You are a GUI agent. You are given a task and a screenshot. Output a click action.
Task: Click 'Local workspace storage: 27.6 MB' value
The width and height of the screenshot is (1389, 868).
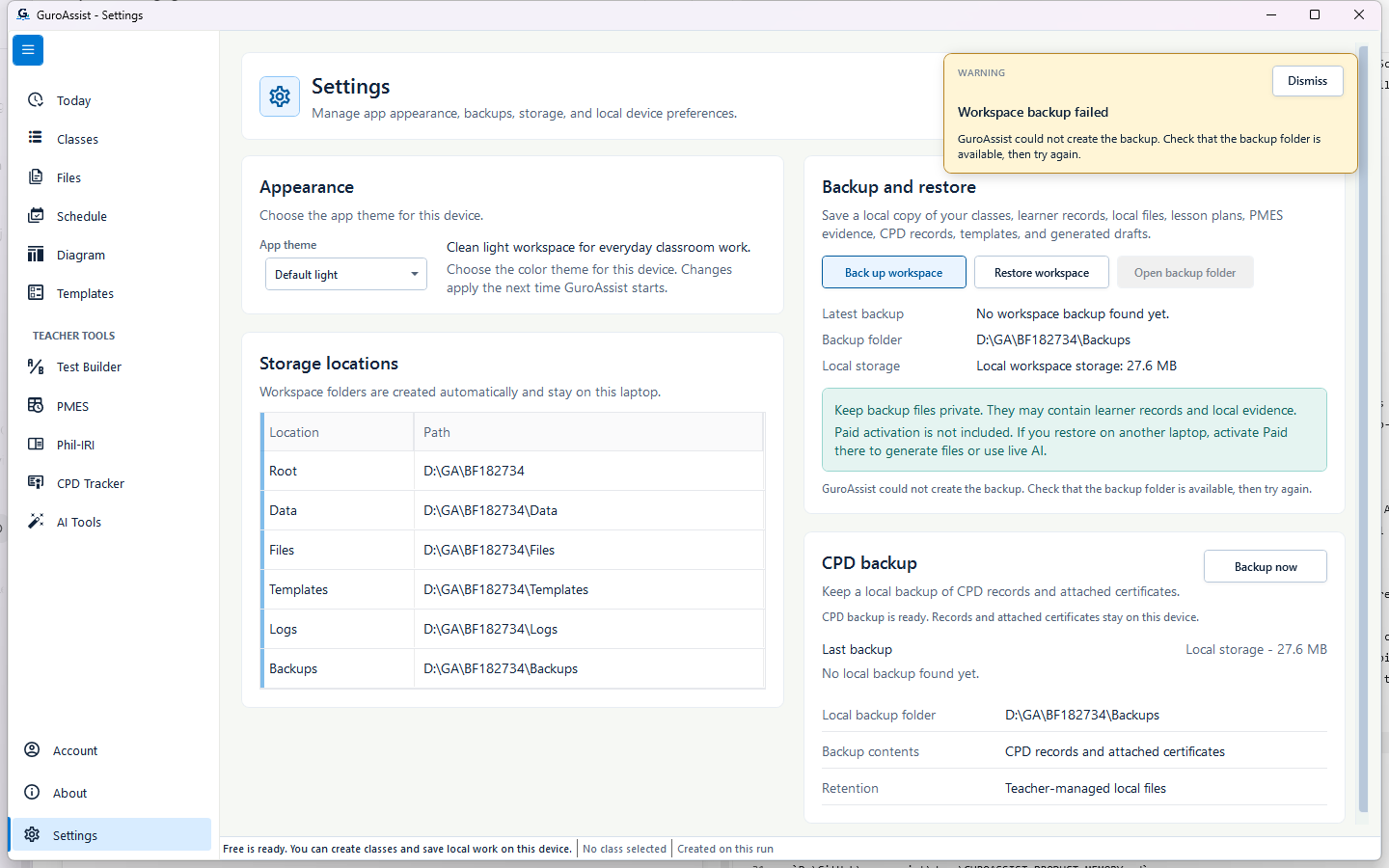click(x=1076, y=366)
